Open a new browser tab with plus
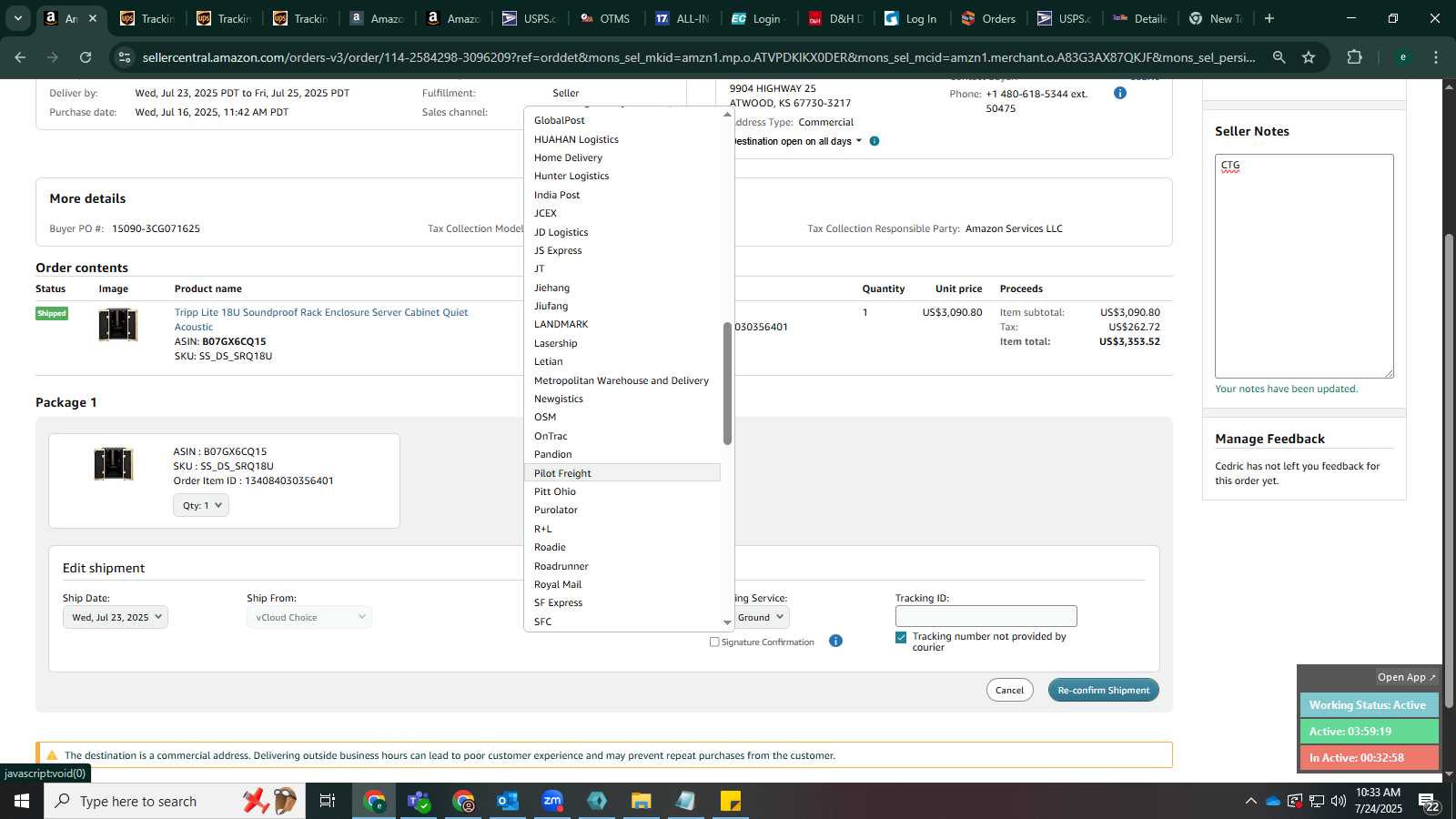The image size is (1456, 819). [1269, 18]
